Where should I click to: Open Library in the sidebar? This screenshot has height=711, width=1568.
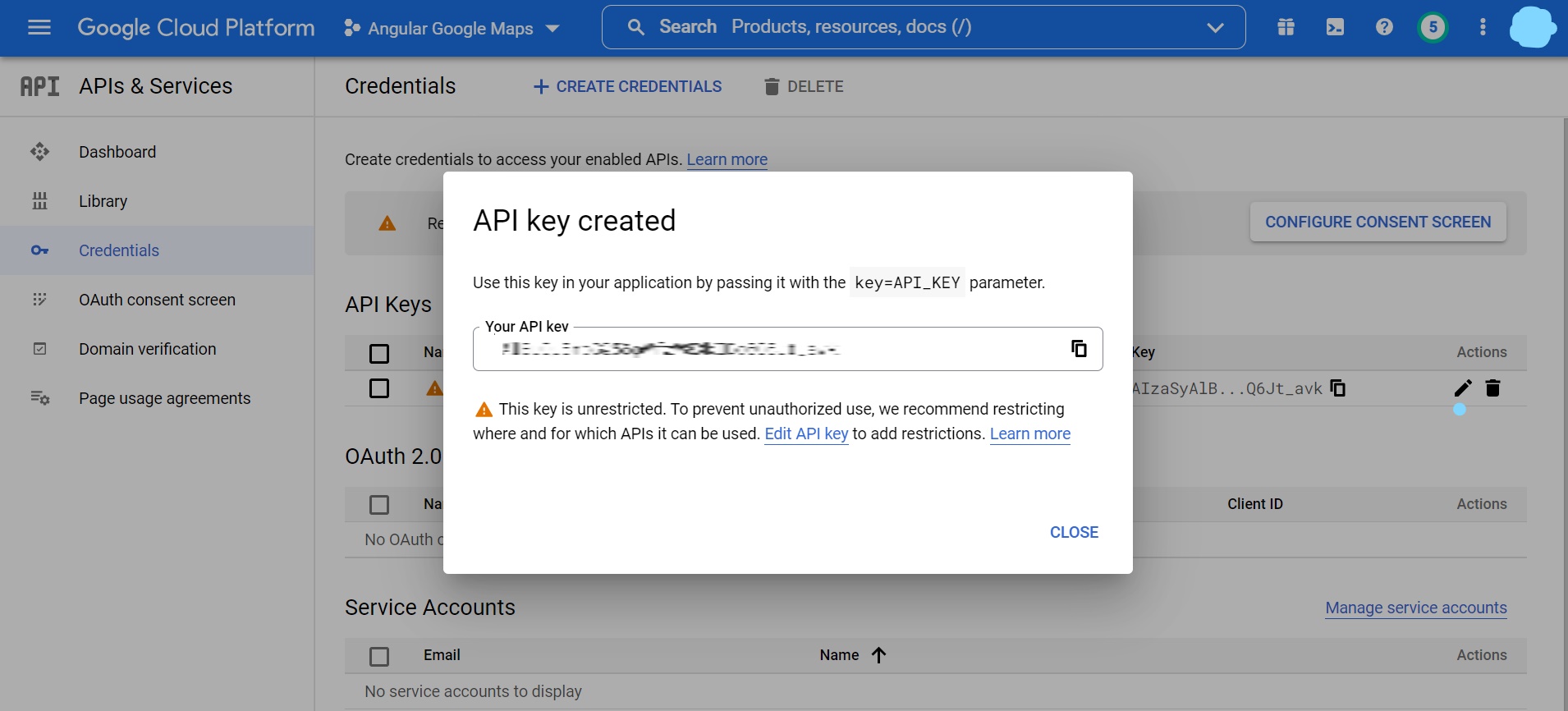[x=103, y=202]
